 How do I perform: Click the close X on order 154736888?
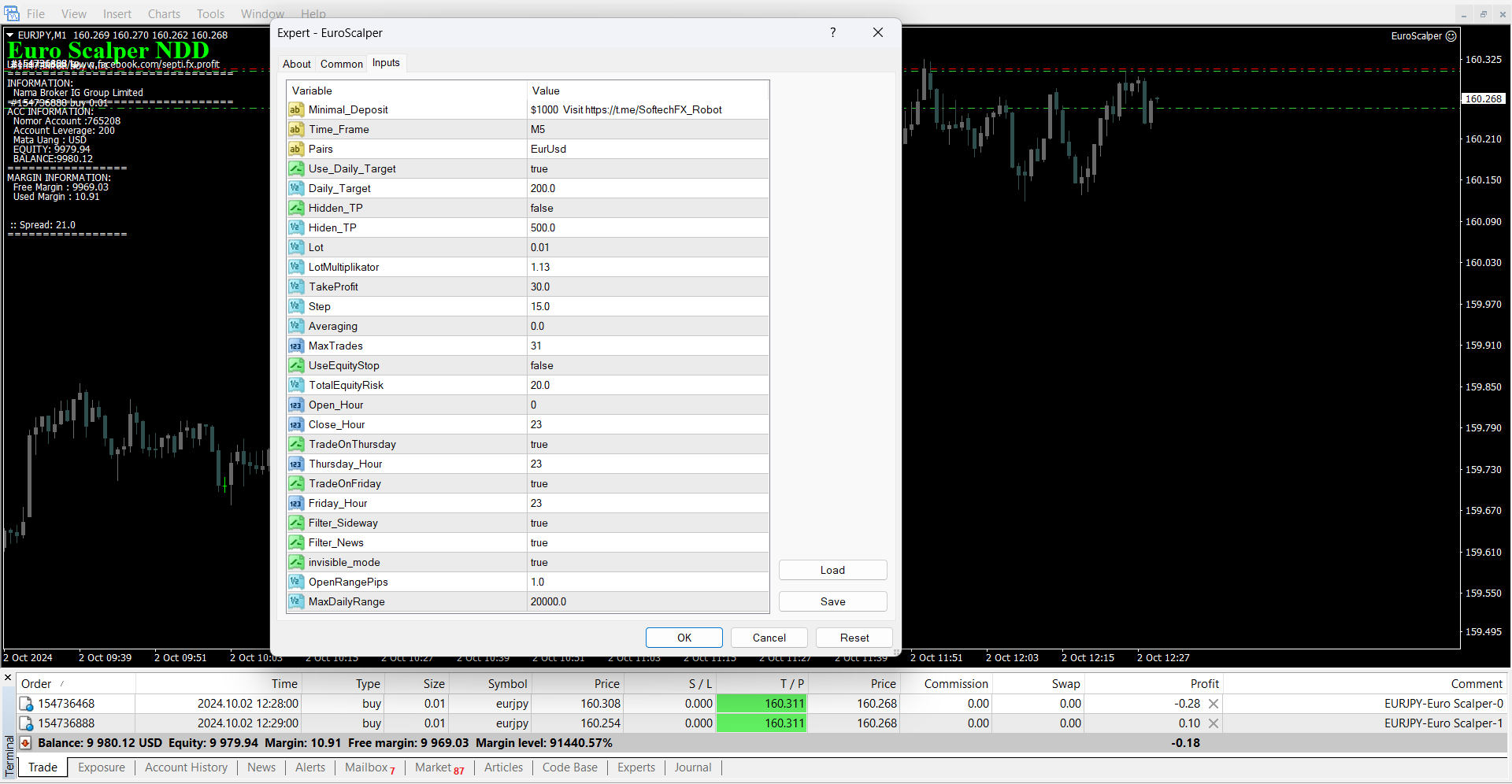[x=1214, y=723]
